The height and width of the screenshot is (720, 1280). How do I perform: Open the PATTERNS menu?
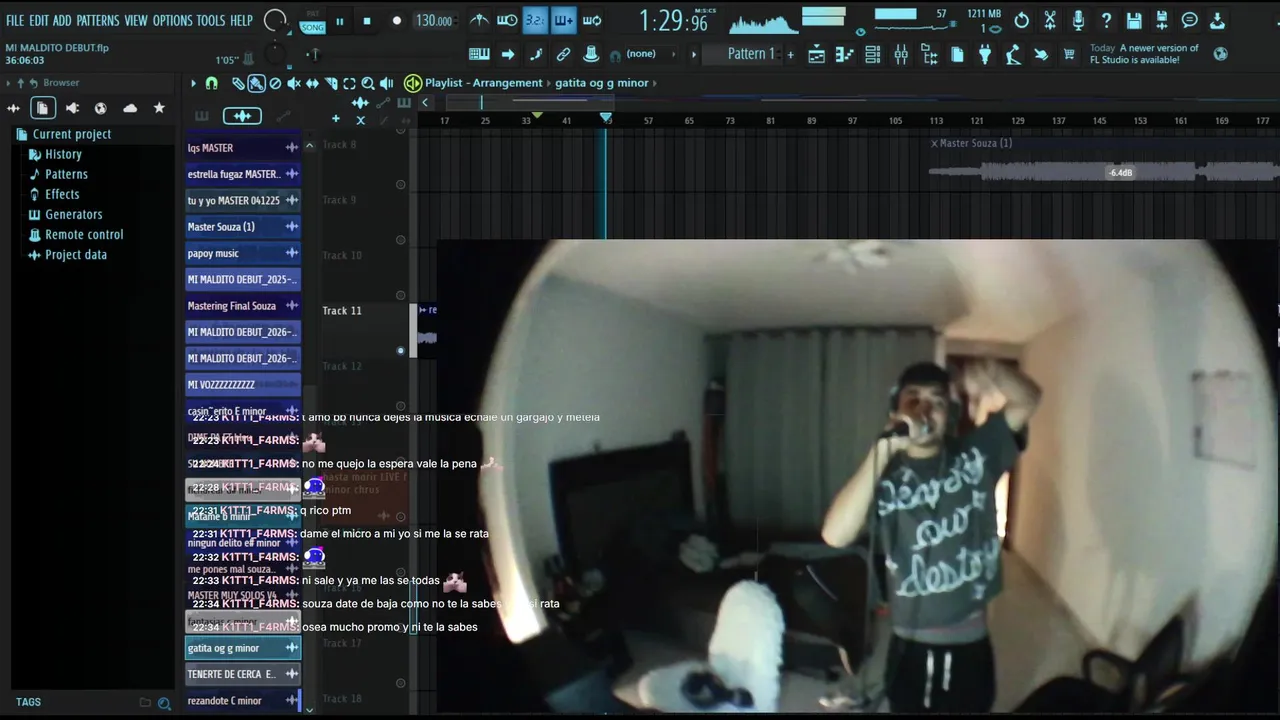tap(97, 20)
